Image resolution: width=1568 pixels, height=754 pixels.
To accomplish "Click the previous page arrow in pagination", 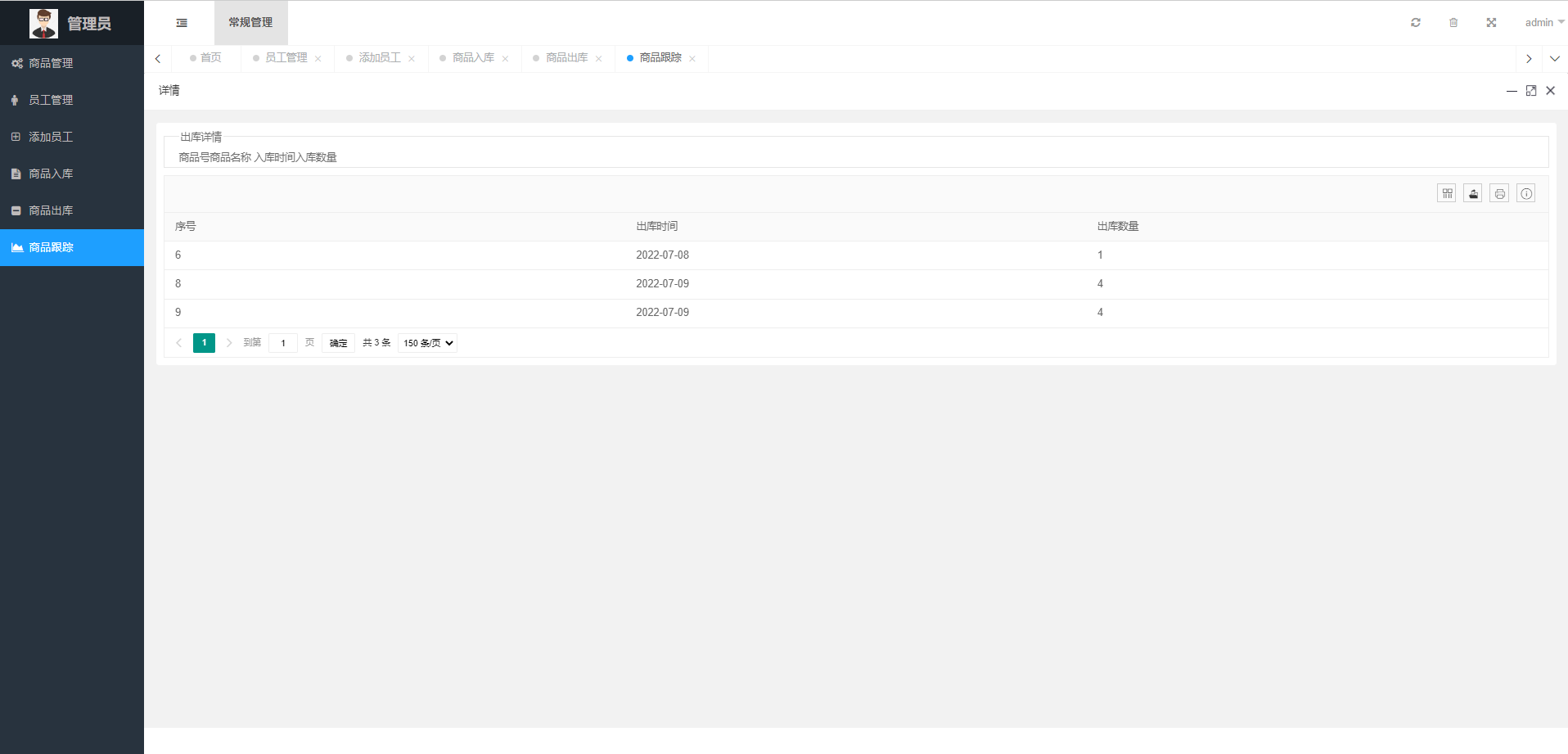I will pyautogui.click(x=179, y=343).
